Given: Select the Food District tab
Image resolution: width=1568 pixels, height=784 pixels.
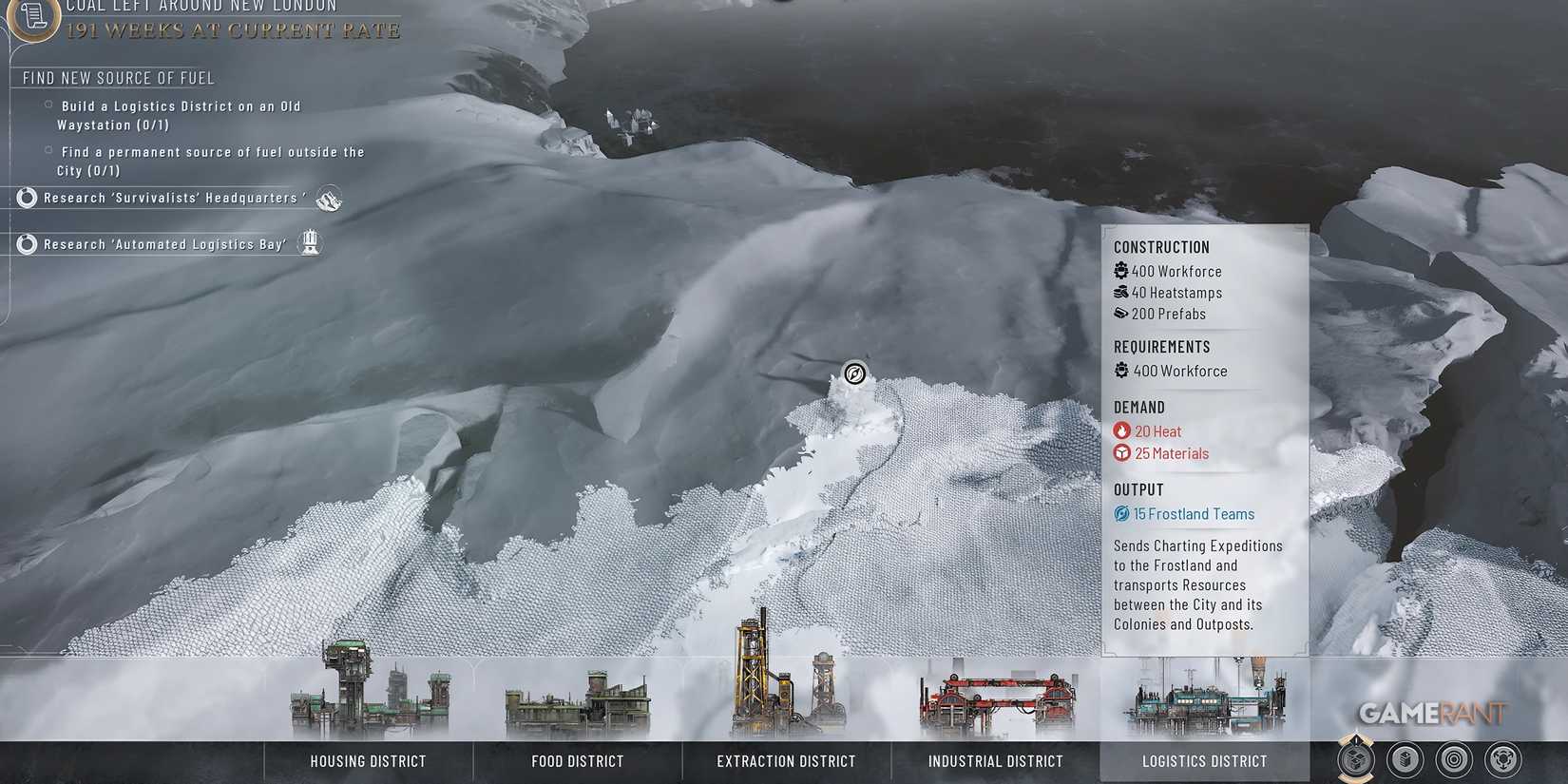Looking at the screenshot, I should 577,761.
